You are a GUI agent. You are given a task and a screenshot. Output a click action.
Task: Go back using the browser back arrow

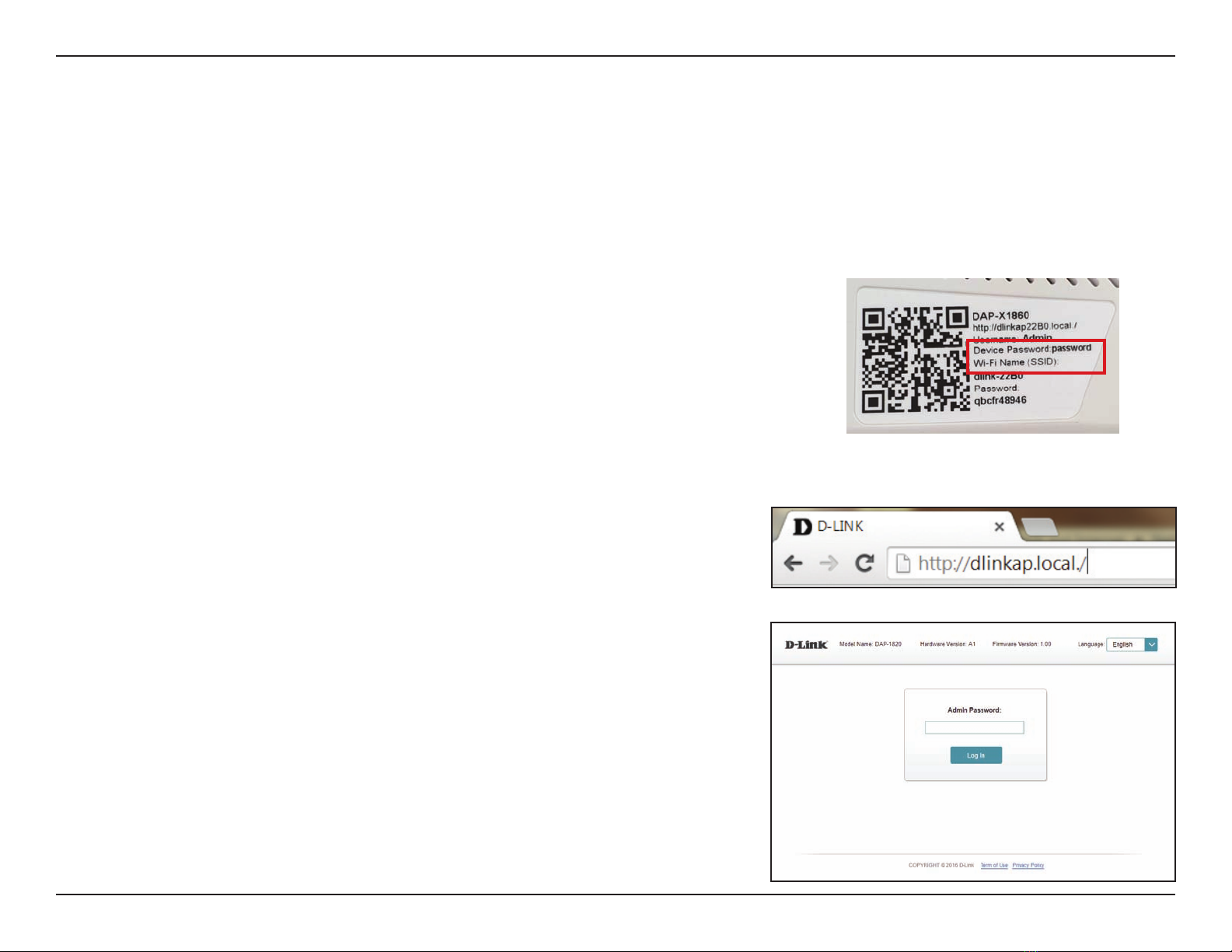tap(794, 563)
